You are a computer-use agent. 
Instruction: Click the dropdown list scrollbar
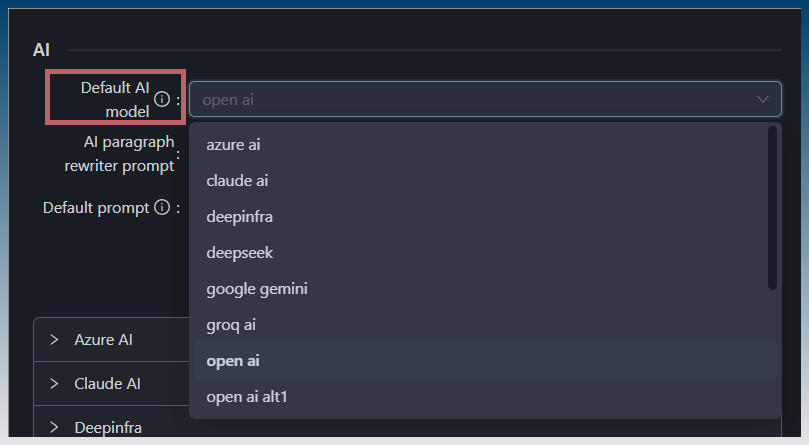(772, 207)
